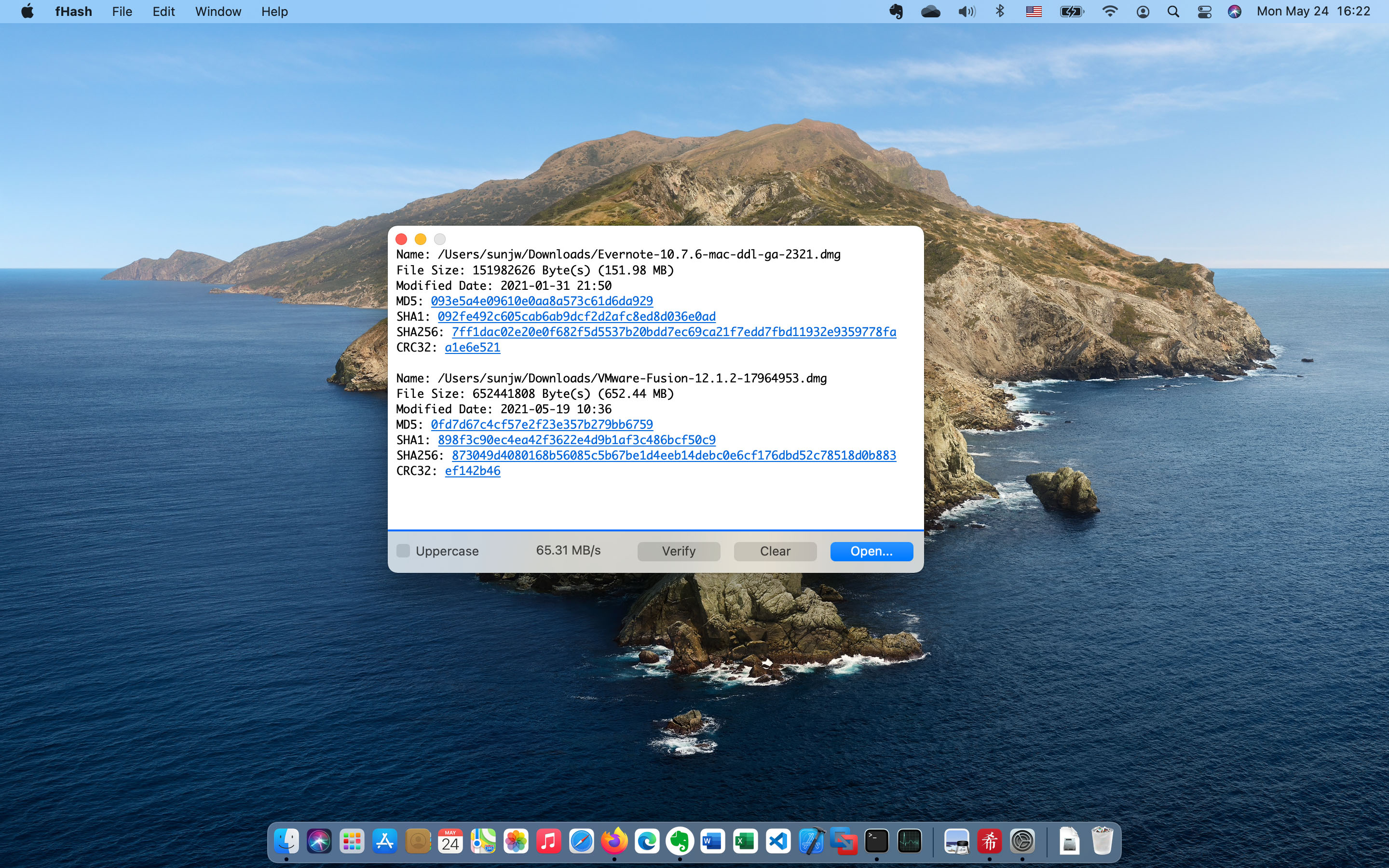Viewport: 1389px width, 868px height.
Task: Expand the US flag input source menu
Action: pyautogui.click(x=1033, y=12)
